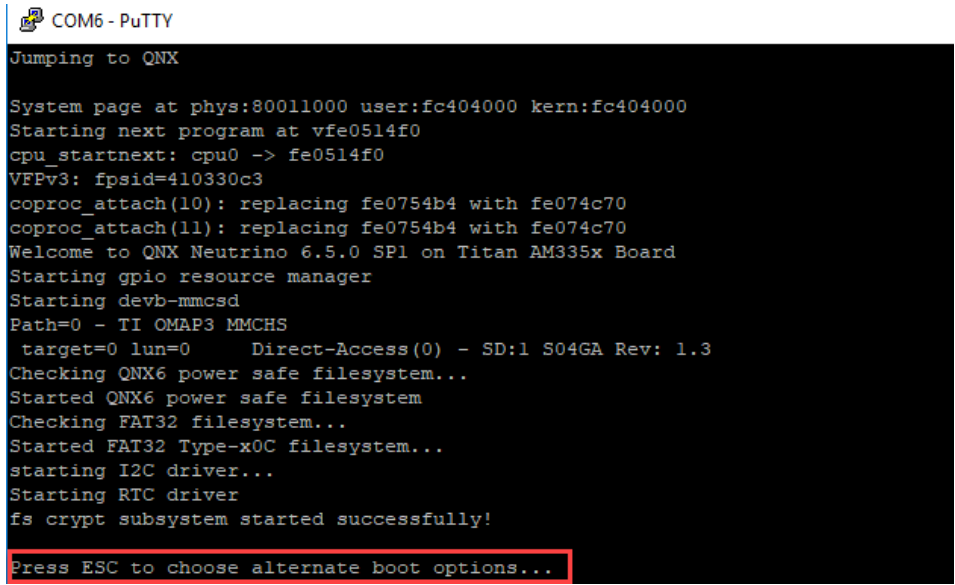
Task: Click the "coproc_attach(11)" line
Action: (318, 228)
